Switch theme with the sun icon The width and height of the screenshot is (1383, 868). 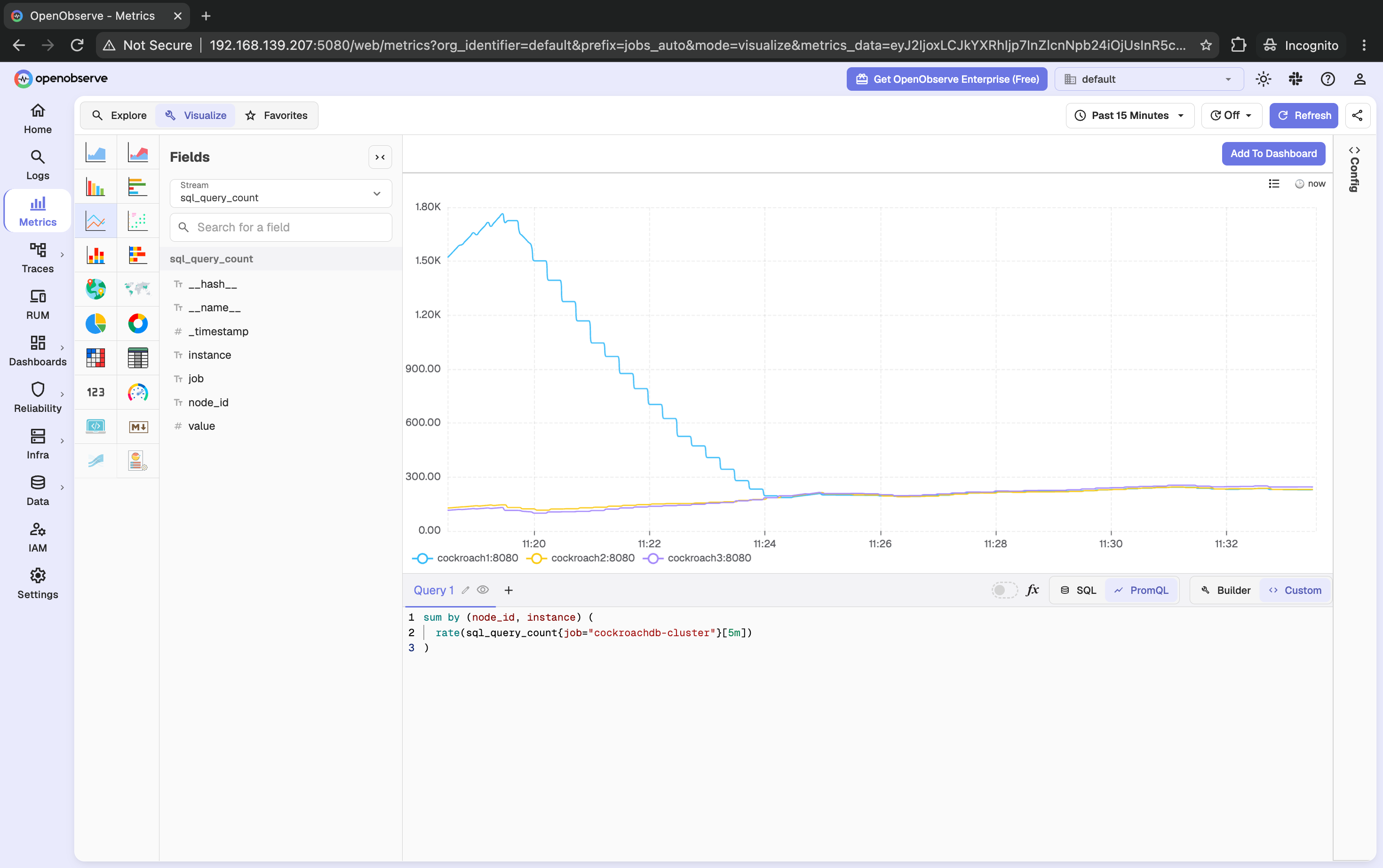tap(1263, 79)
